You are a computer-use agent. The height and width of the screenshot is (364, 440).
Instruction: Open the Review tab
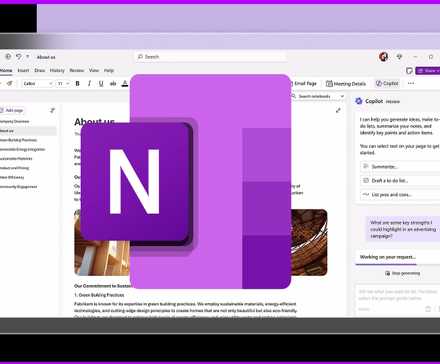click(x=77, y=70)
